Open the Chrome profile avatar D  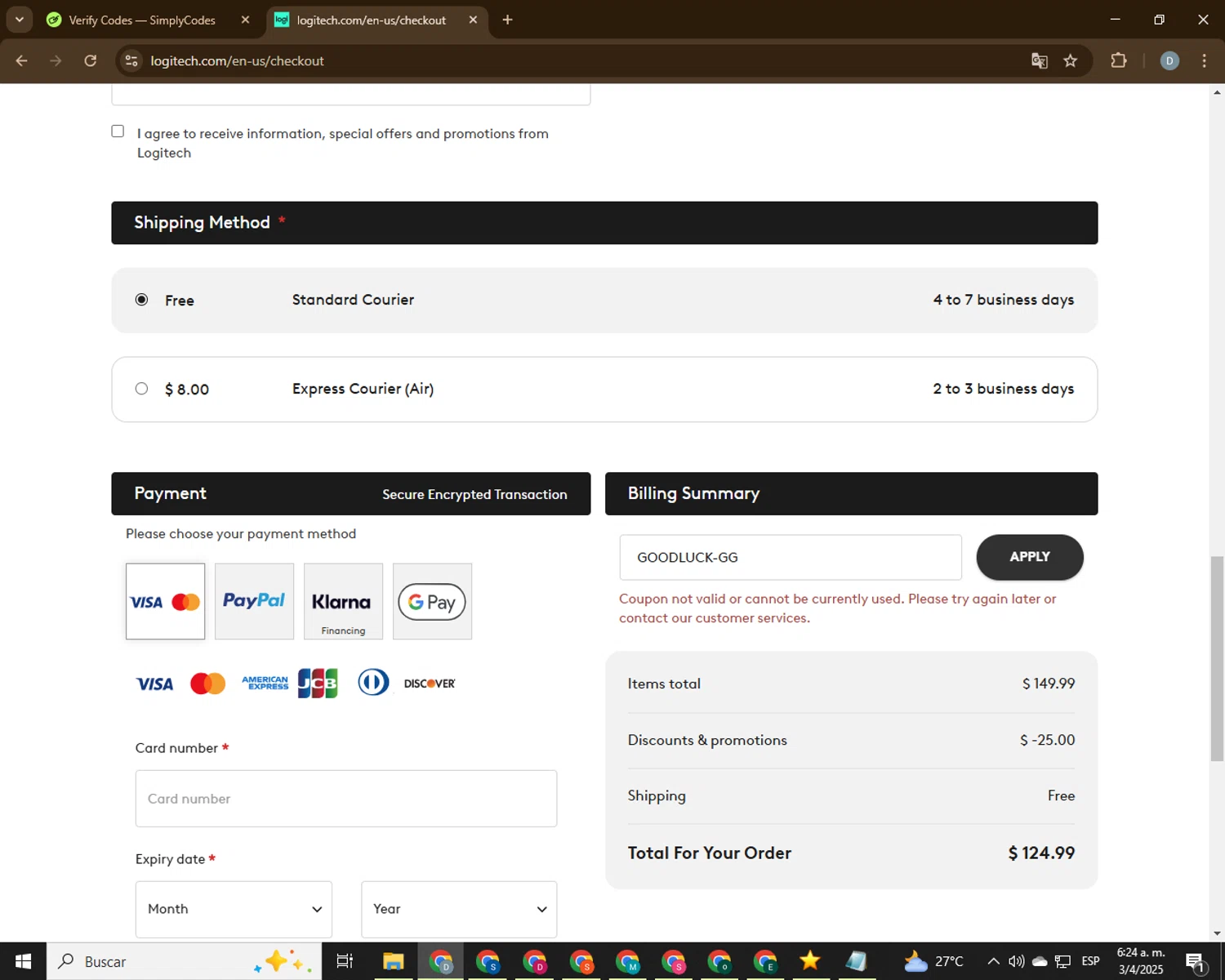(x=1169, y=60)
